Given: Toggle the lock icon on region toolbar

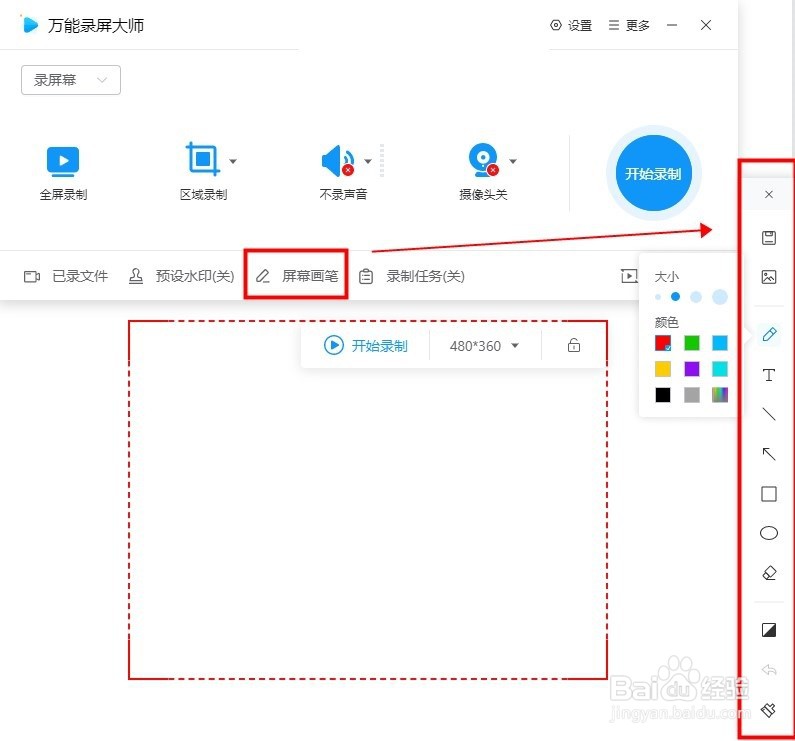Looking at the screenshot, I should [573, 345].
